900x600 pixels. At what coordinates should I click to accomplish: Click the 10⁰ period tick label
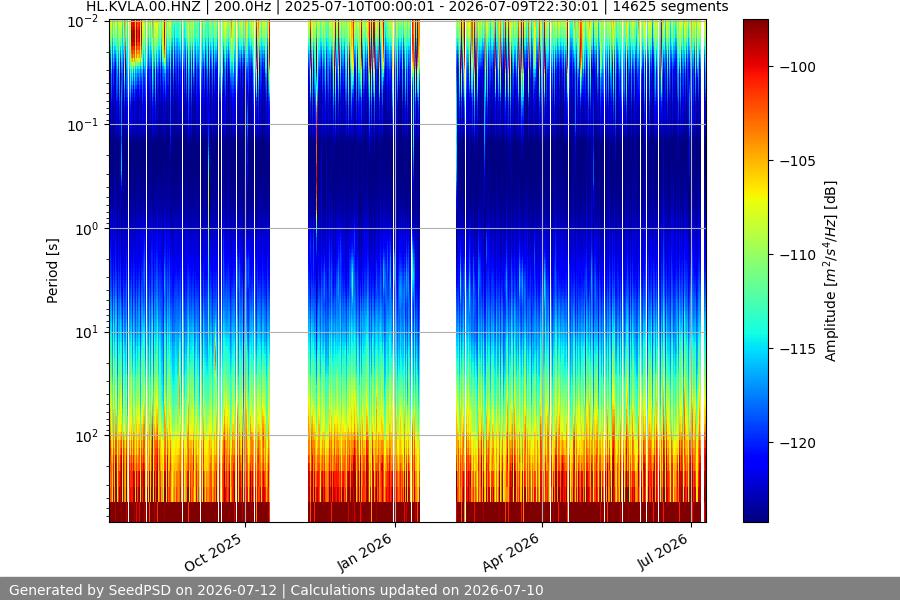87,229
